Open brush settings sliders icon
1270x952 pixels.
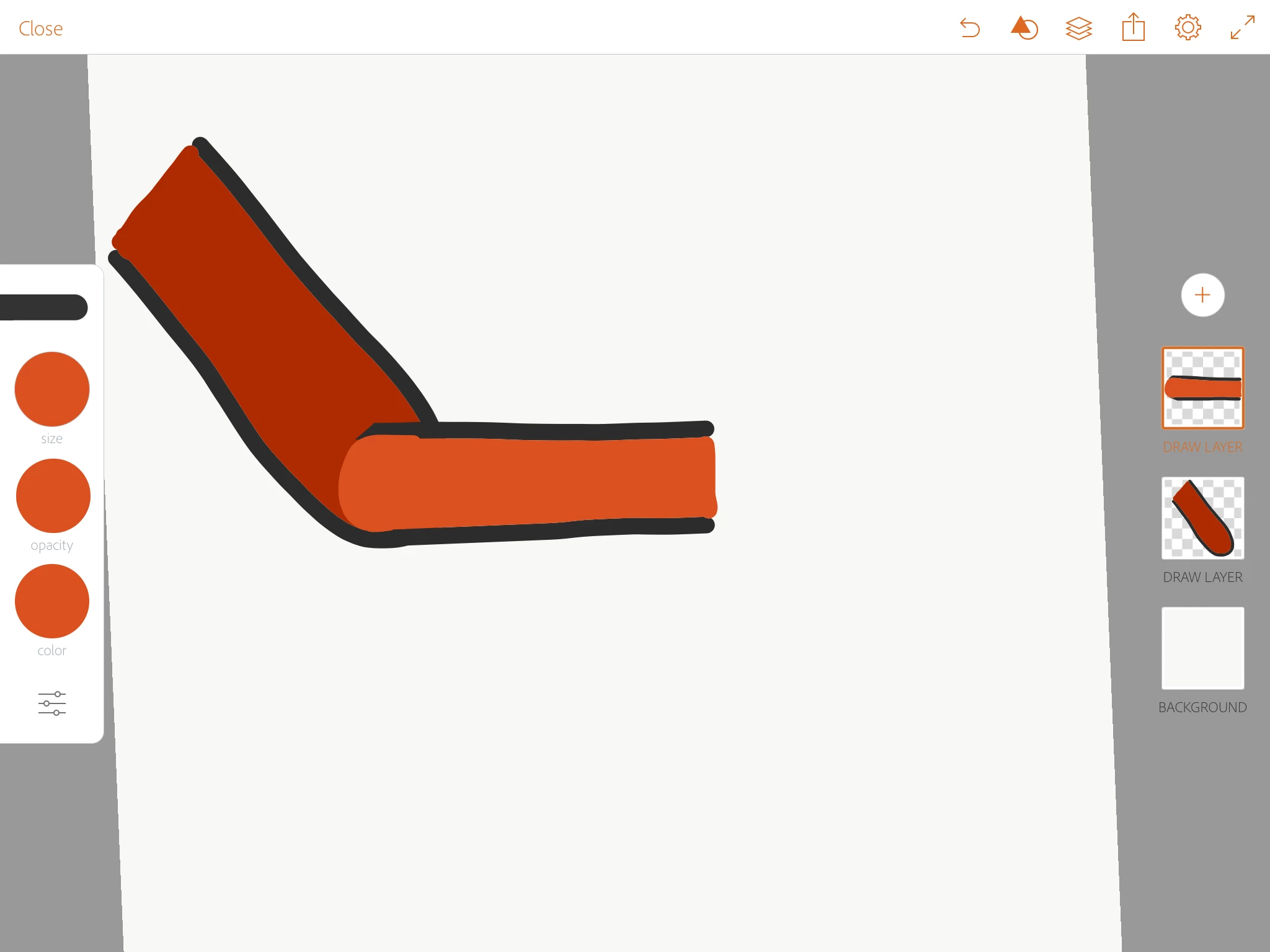[52, 703]
